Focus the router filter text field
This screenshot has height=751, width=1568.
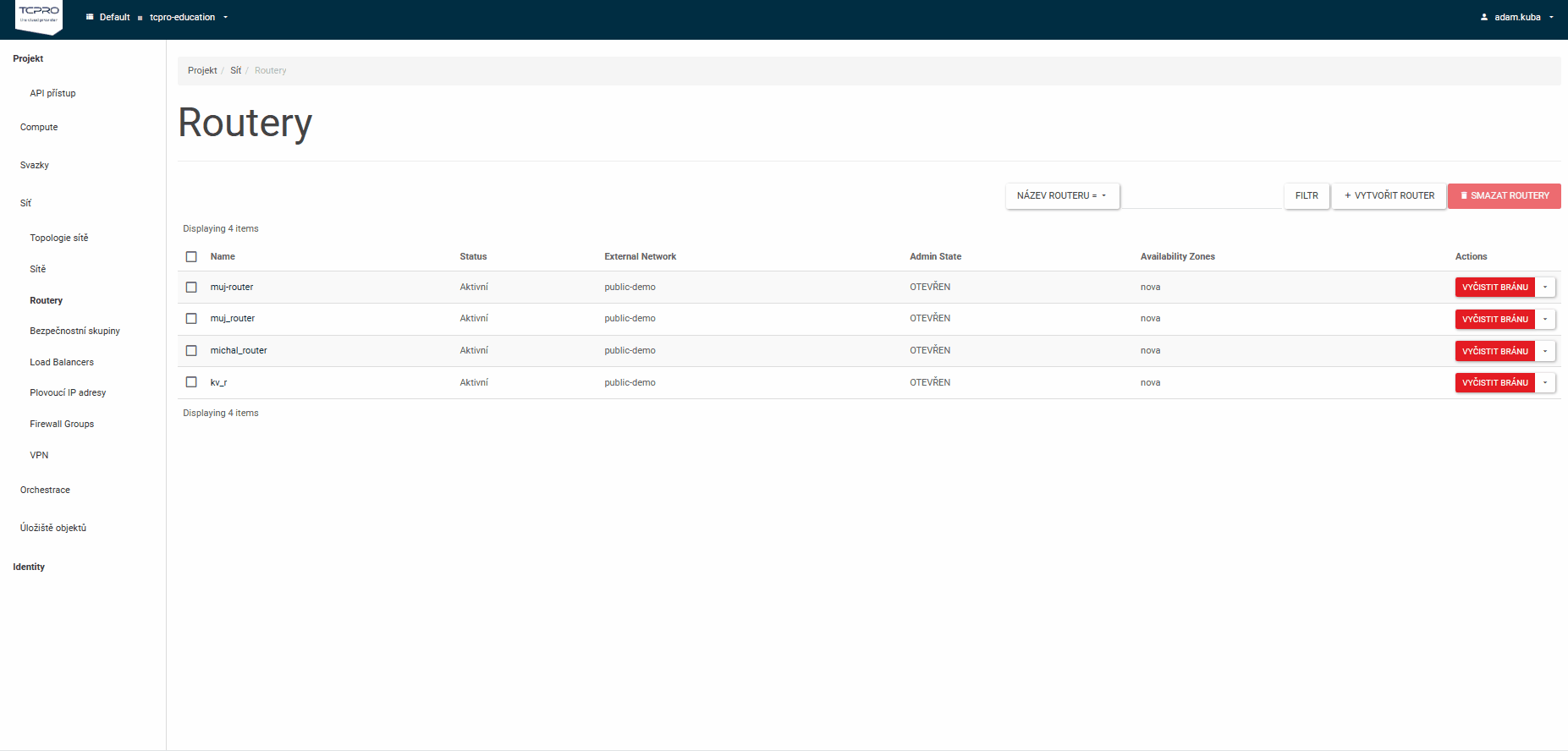(1202, 196)
